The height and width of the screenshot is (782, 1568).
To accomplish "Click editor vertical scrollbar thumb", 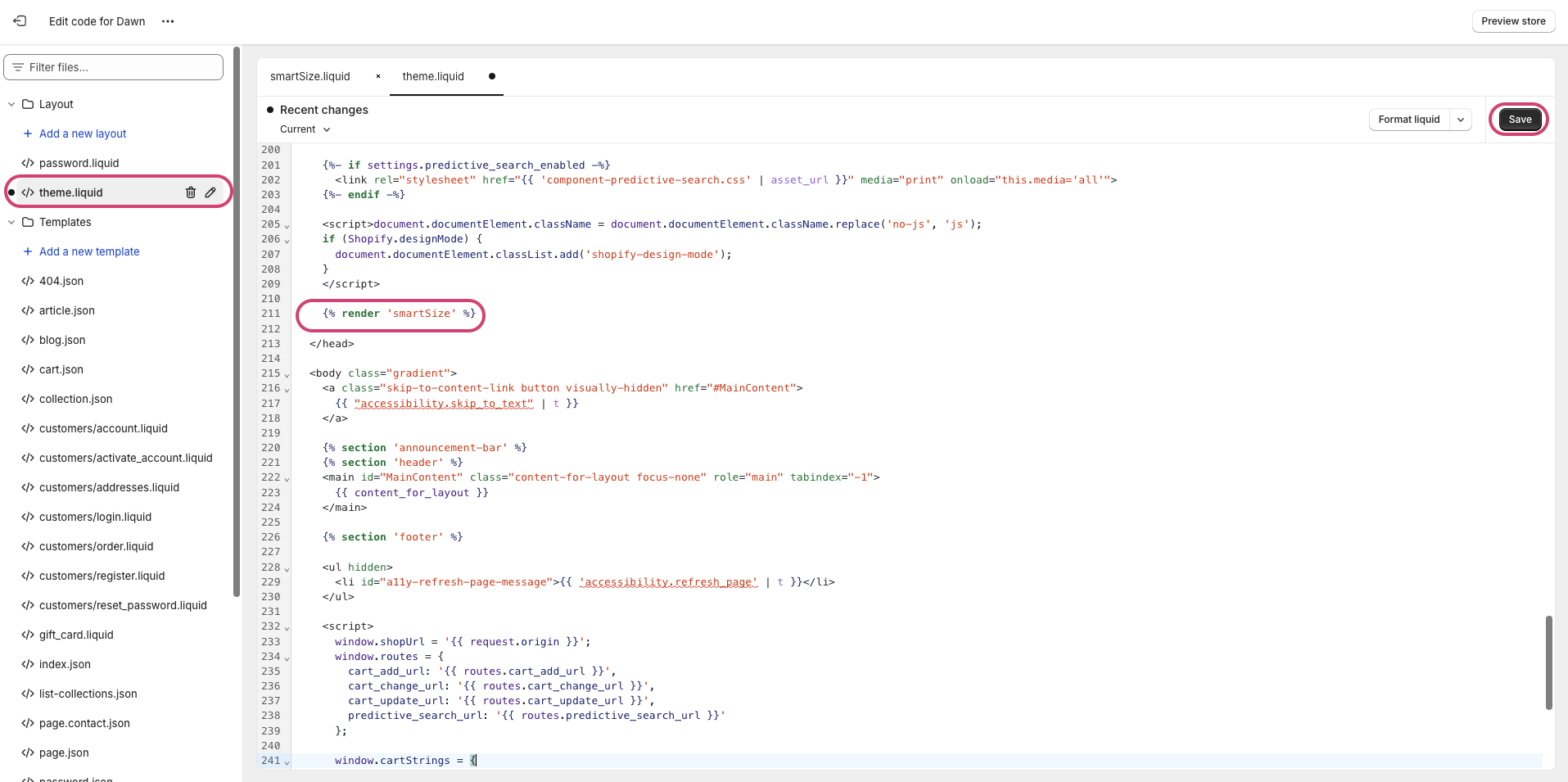I will tap(1548, 662).
